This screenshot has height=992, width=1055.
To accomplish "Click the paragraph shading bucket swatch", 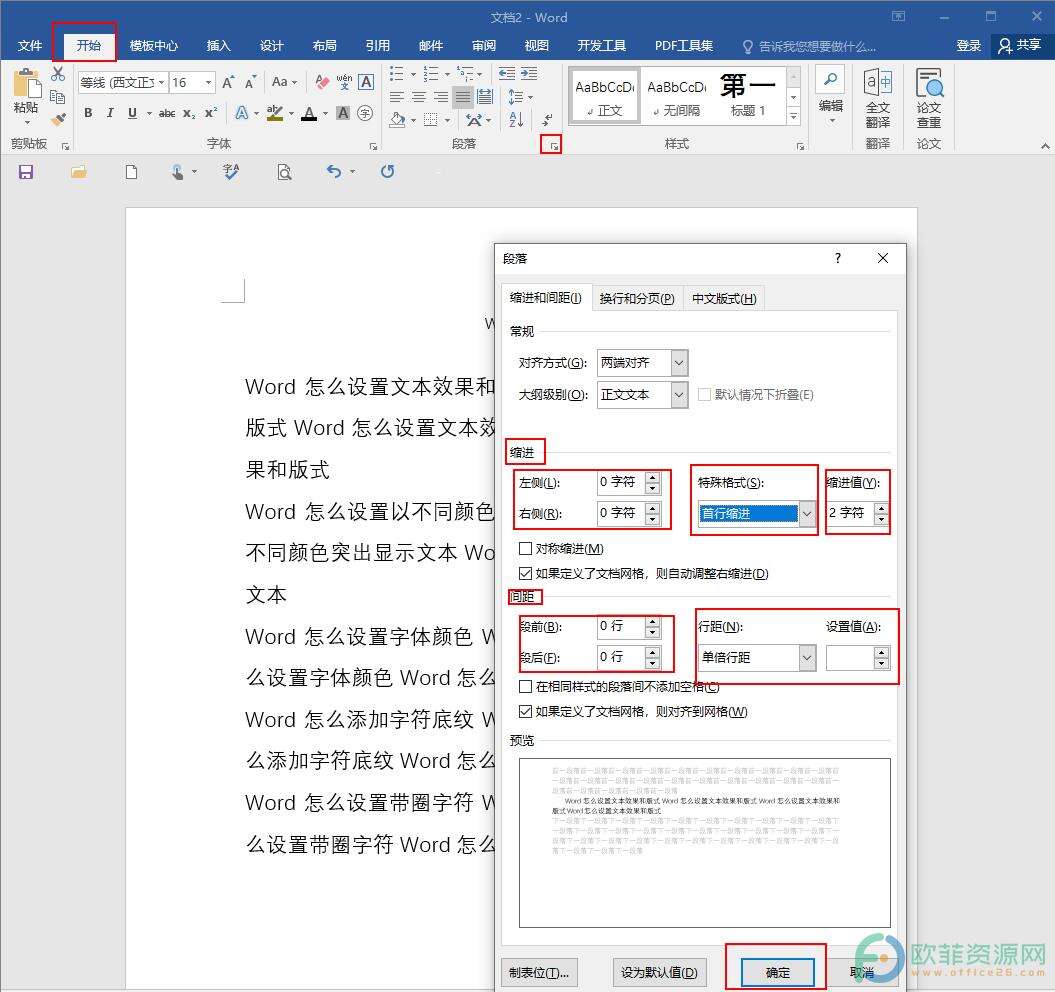I will tap(398, 120).
